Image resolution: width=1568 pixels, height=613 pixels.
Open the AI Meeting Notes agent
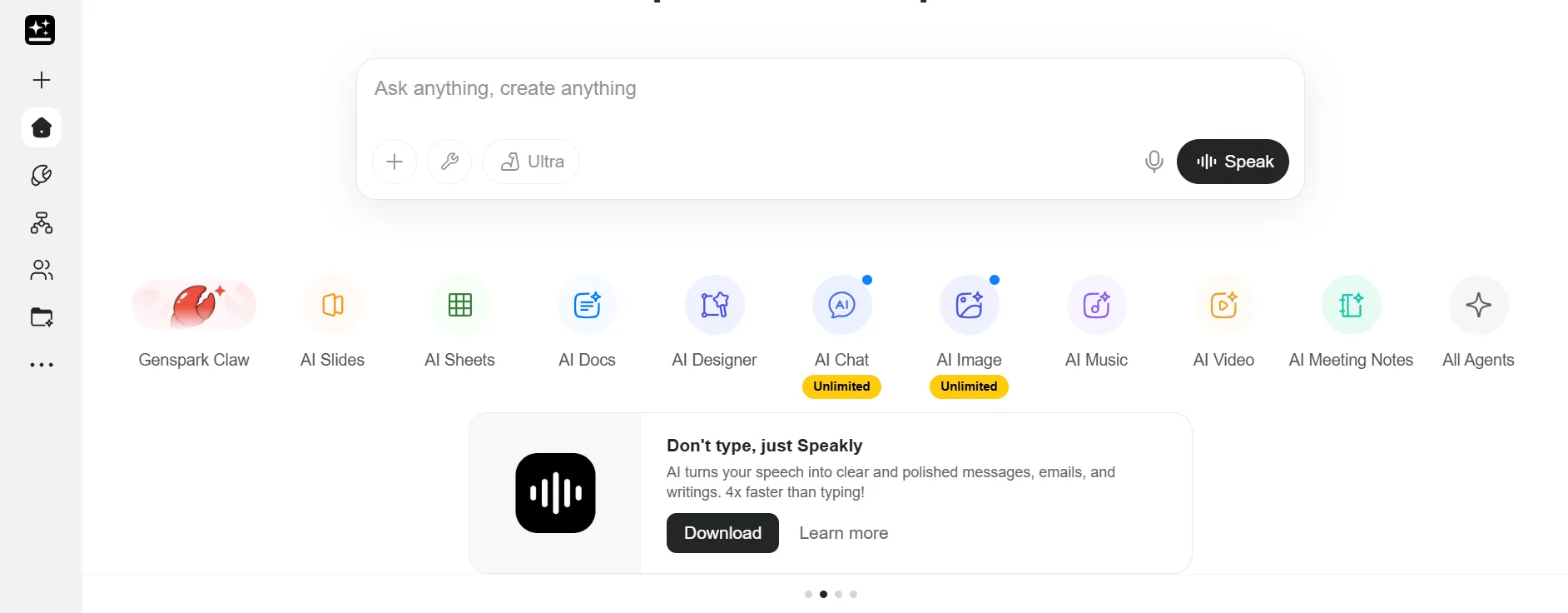1351,323
